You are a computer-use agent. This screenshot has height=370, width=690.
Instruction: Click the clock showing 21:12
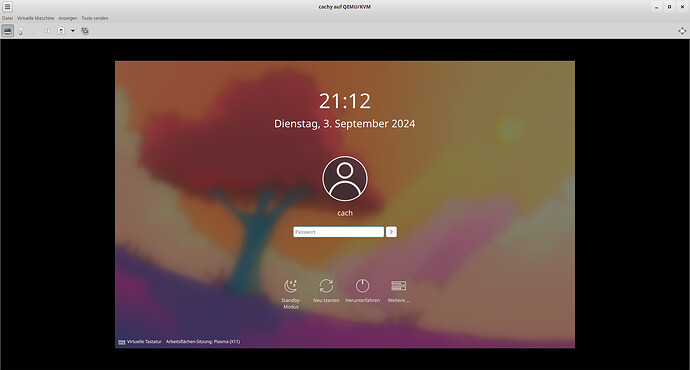(x=345, y=101)
